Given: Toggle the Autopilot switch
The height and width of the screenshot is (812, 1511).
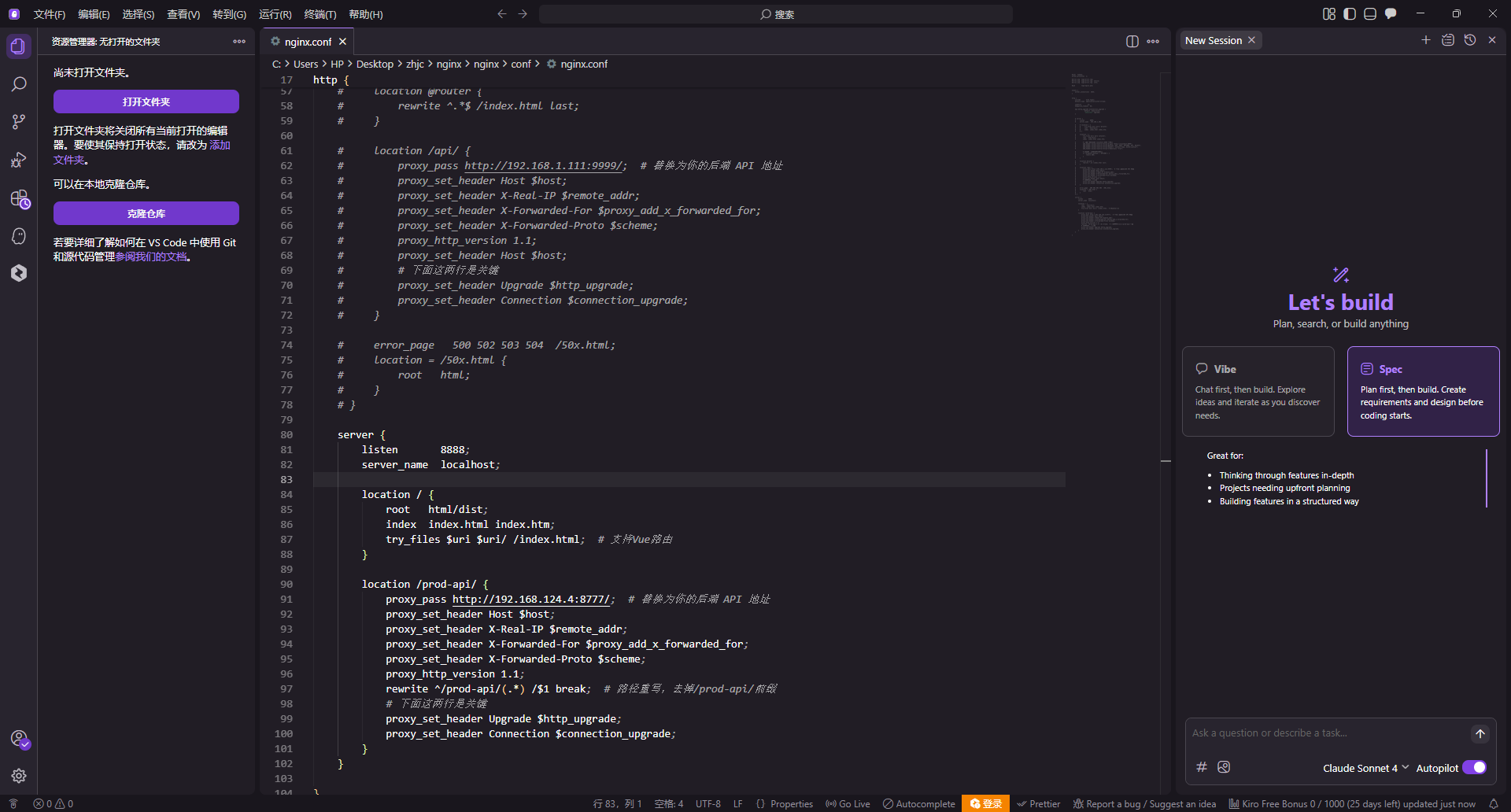Looking at the screenshot, I should tap(1474, 768).
